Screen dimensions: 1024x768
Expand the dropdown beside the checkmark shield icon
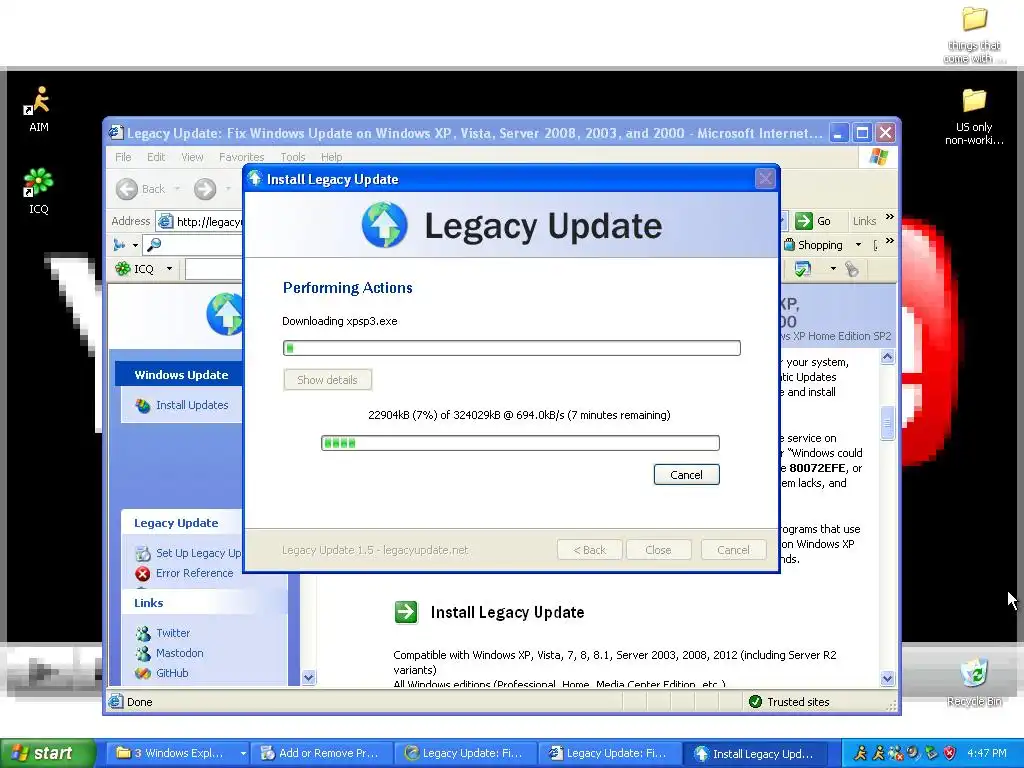click(833, 268)
